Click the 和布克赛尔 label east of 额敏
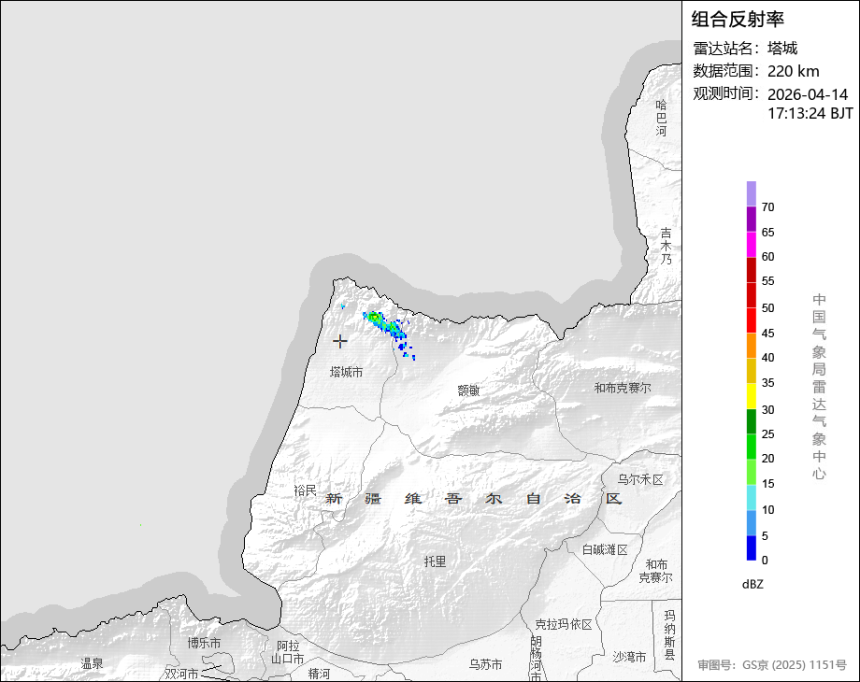Image resolution: width=860 pixels, height=682 pixels. pos(623,388)
